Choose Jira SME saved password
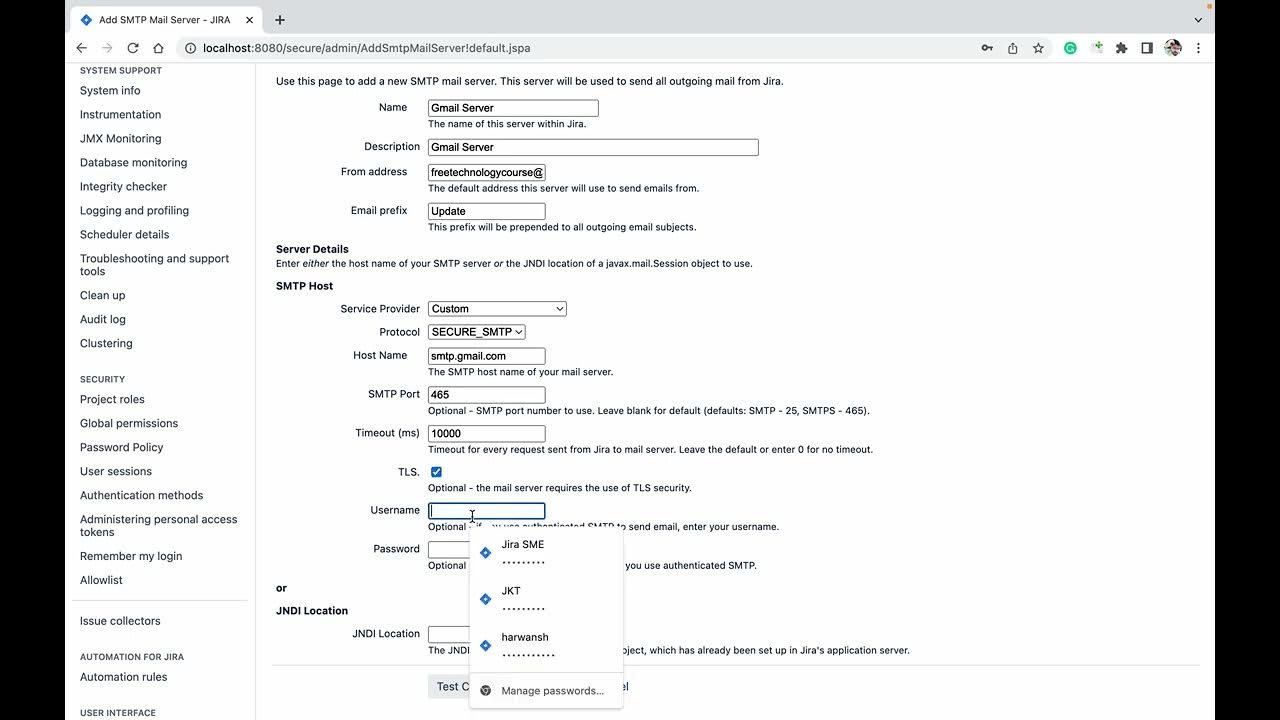Viewport: 1280px width, 720px height. coord(546,553)
